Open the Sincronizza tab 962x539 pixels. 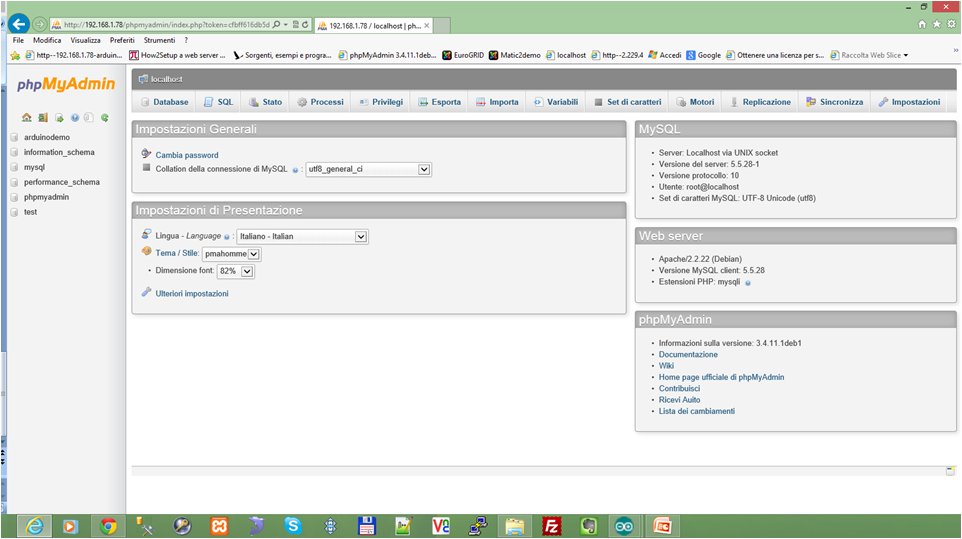pos(834,102)
